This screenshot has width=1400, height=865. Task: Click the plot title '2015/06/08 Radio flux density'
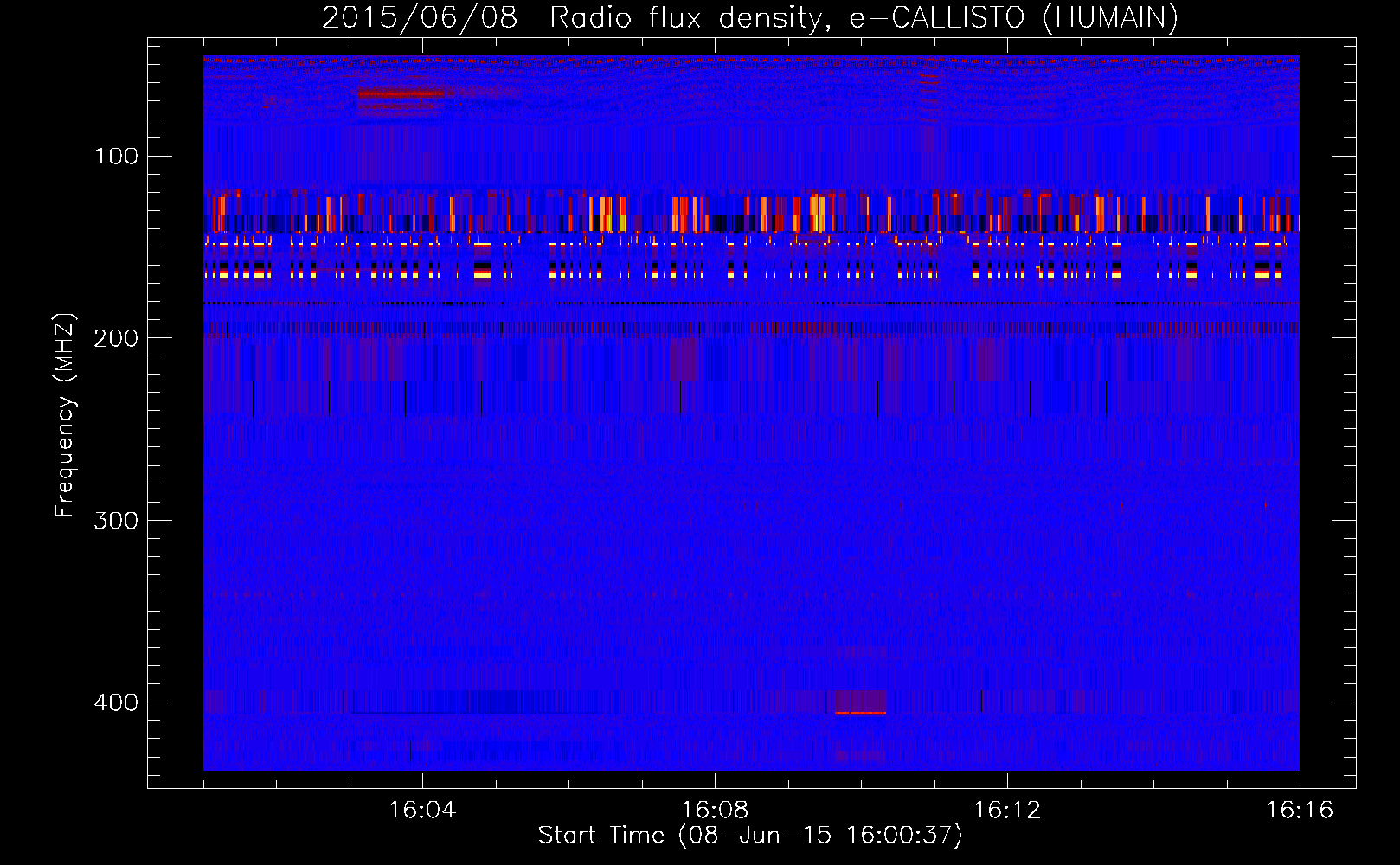click(571, 17)
